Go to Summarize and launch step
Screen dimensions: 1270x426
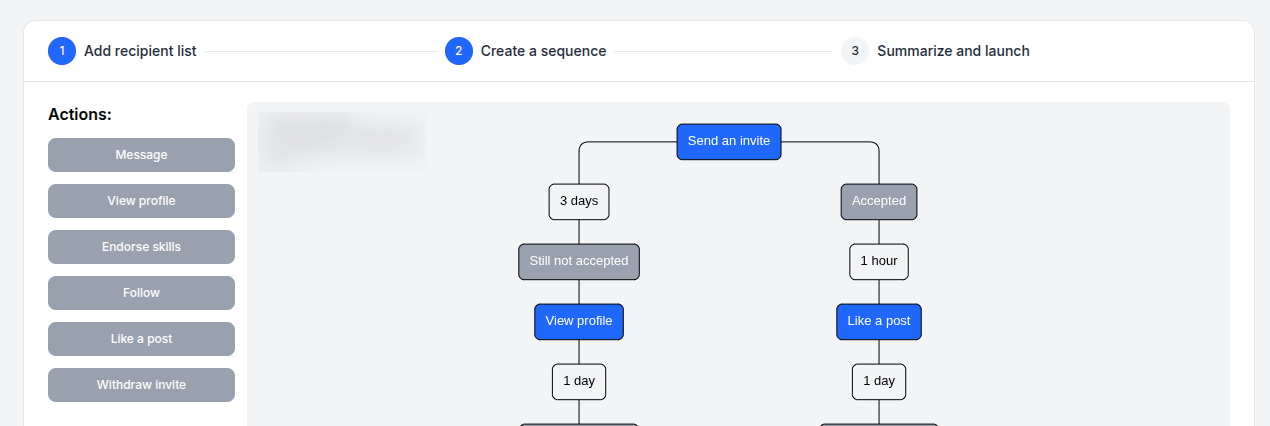[x=952, y=51]
